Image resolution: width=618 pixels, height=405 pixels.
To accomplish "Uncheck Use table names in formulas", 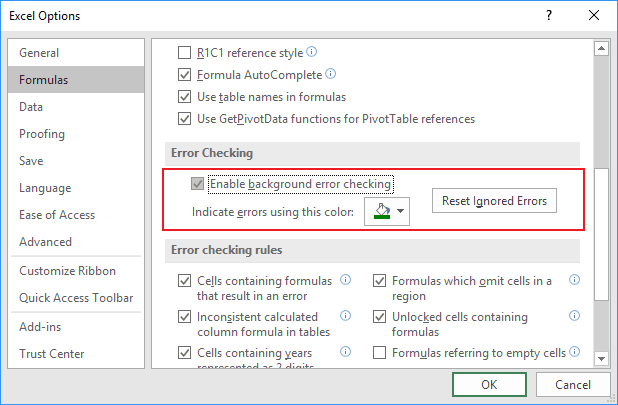I will [184, 97].
